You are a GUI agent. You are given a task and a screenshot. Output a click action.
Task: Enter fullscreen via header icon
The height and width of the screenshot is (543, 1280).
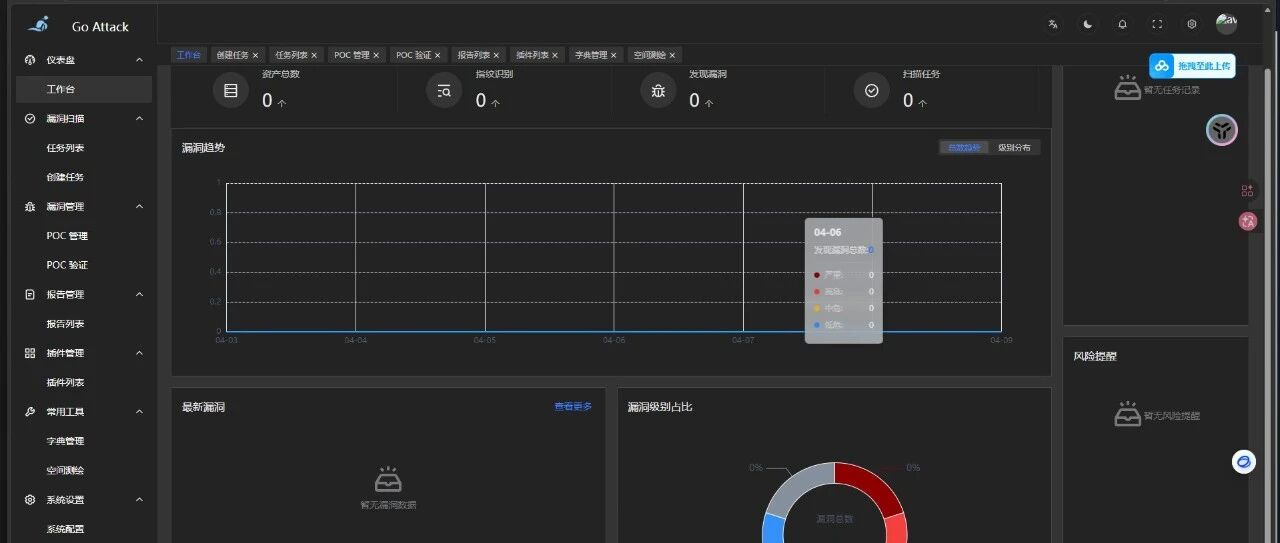(x=1157, y=24)
